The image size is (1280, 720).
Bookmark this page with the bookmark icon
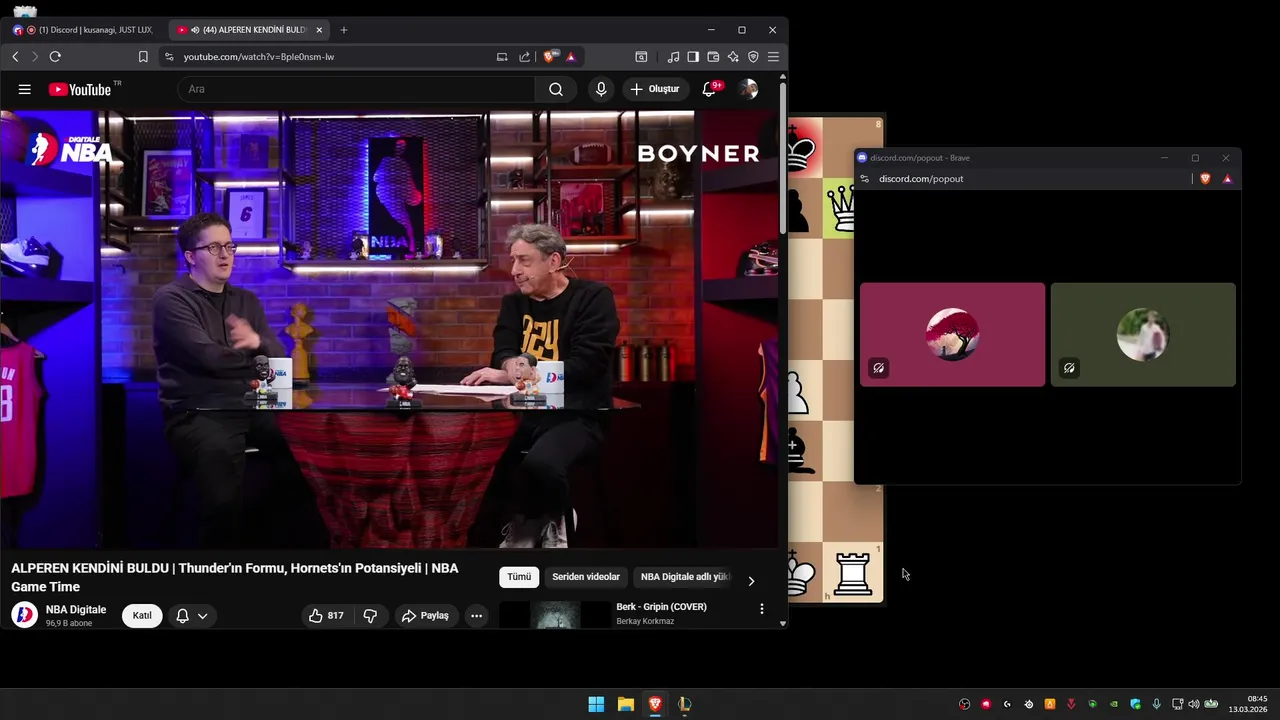143,57
